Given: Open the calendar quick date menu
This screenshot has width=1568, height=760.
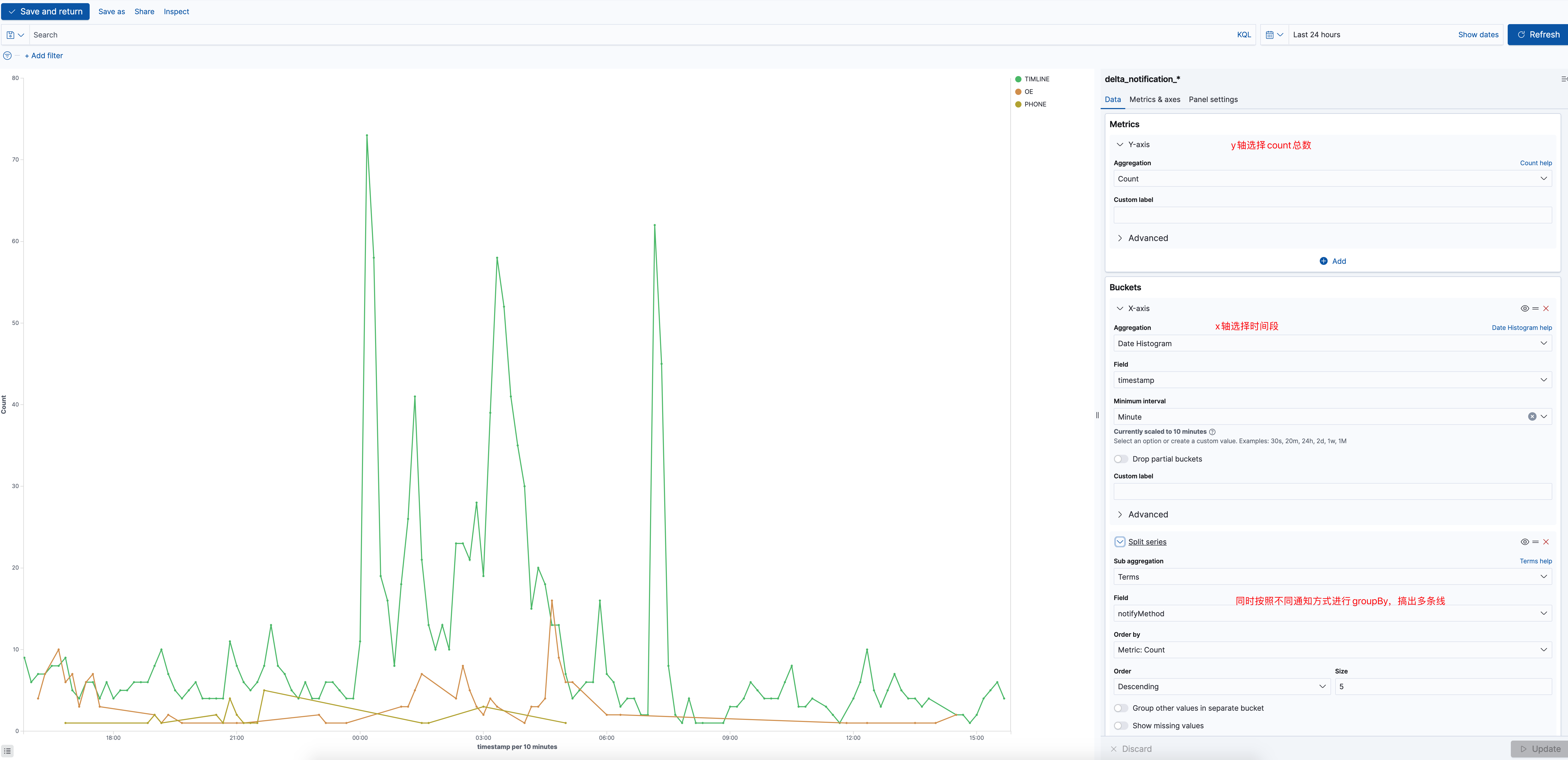Looking at the screenshot, I should [1274, 35].
